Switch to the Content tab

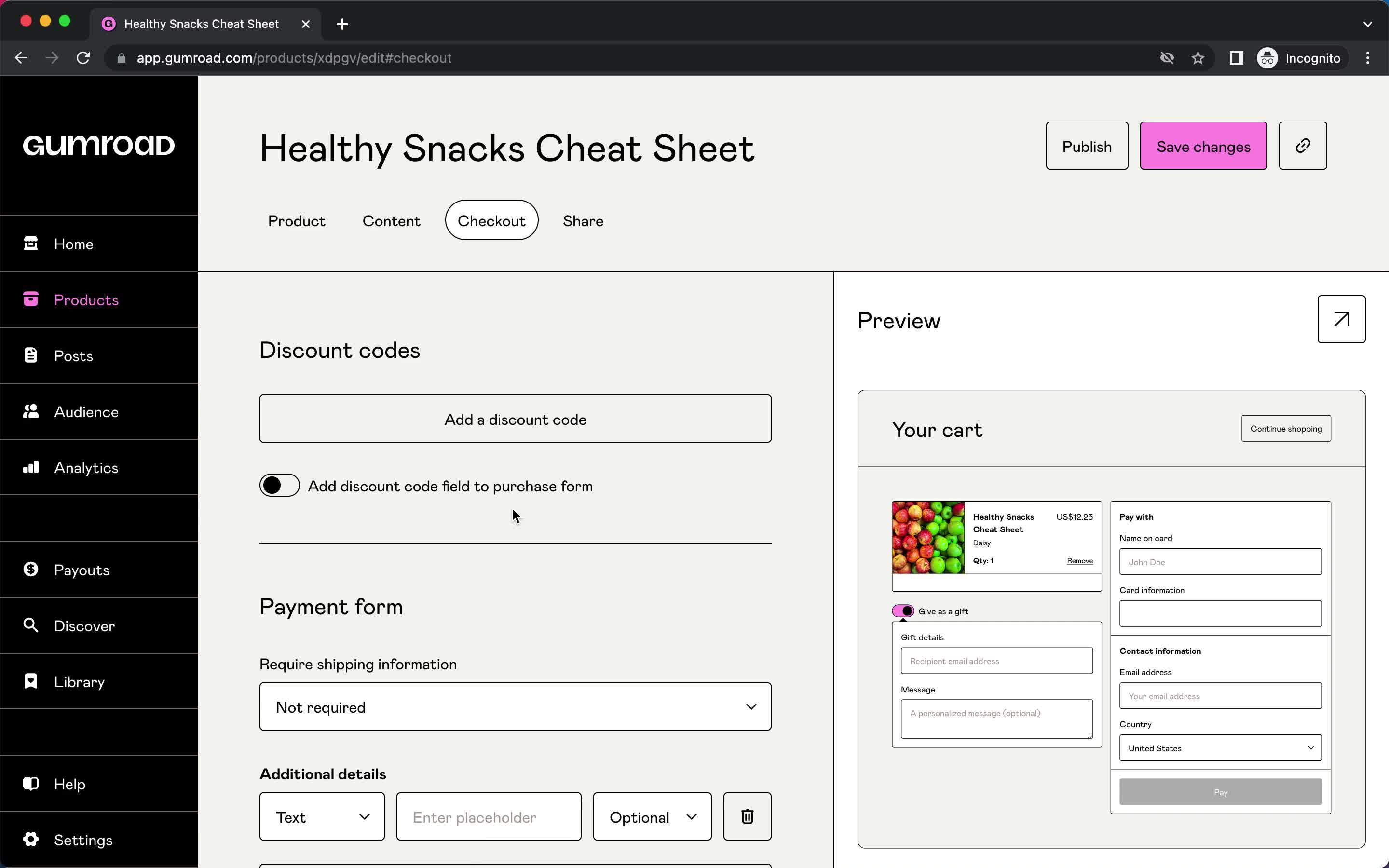(391, 220)
